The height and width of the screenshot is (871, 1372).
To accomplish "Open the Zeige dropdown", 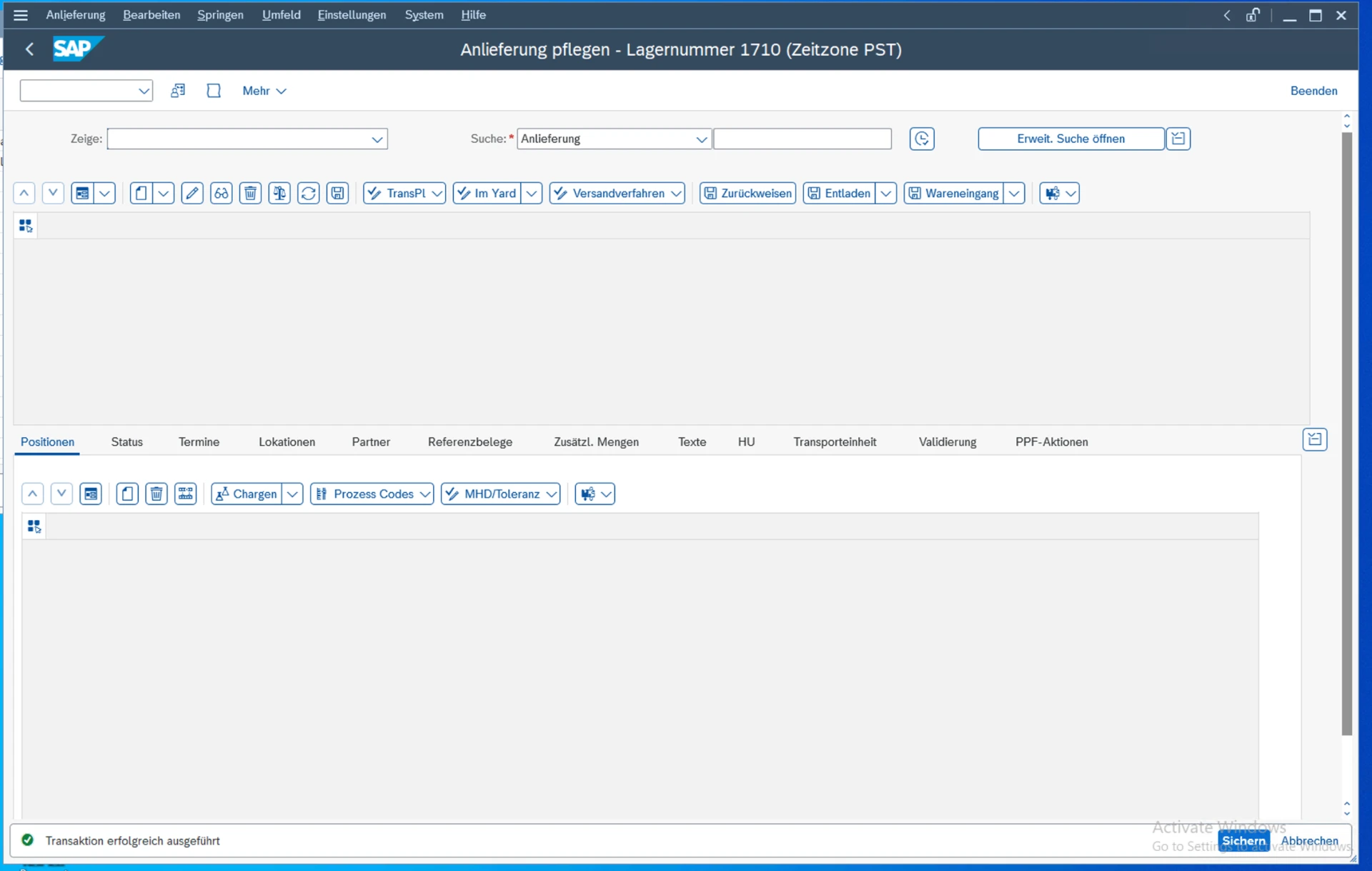I will (377, 139).
